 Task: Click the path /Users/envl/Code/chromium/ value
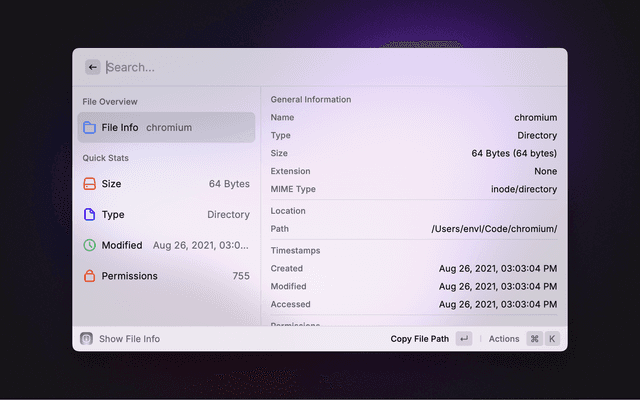494,229
